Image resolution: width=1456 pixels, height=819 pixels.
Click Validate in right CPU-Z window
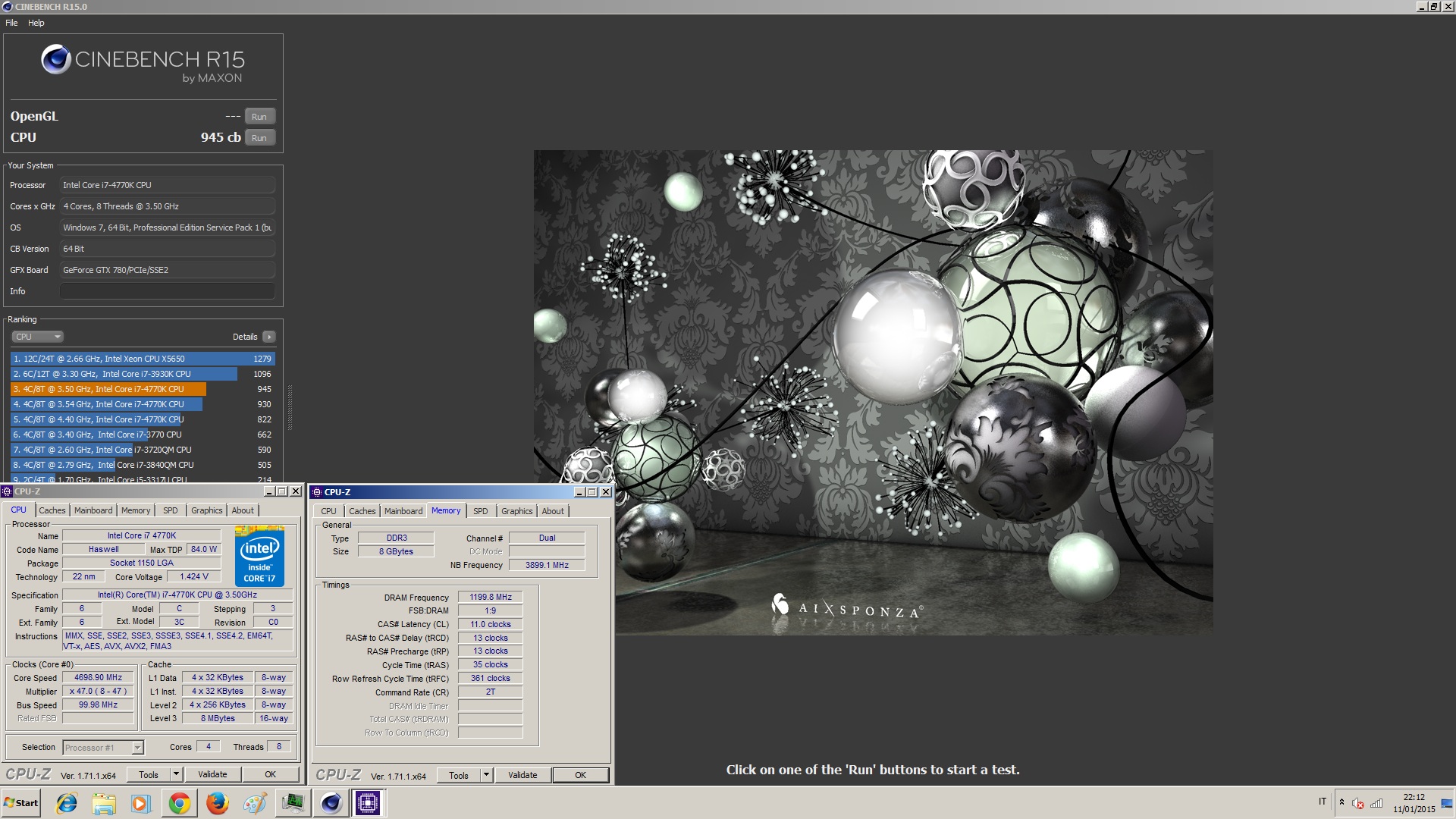[522, 776]
